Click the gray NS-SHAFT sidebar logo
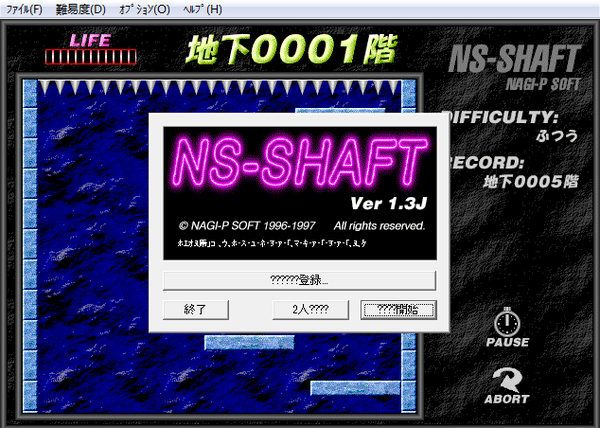 (515, 59)
